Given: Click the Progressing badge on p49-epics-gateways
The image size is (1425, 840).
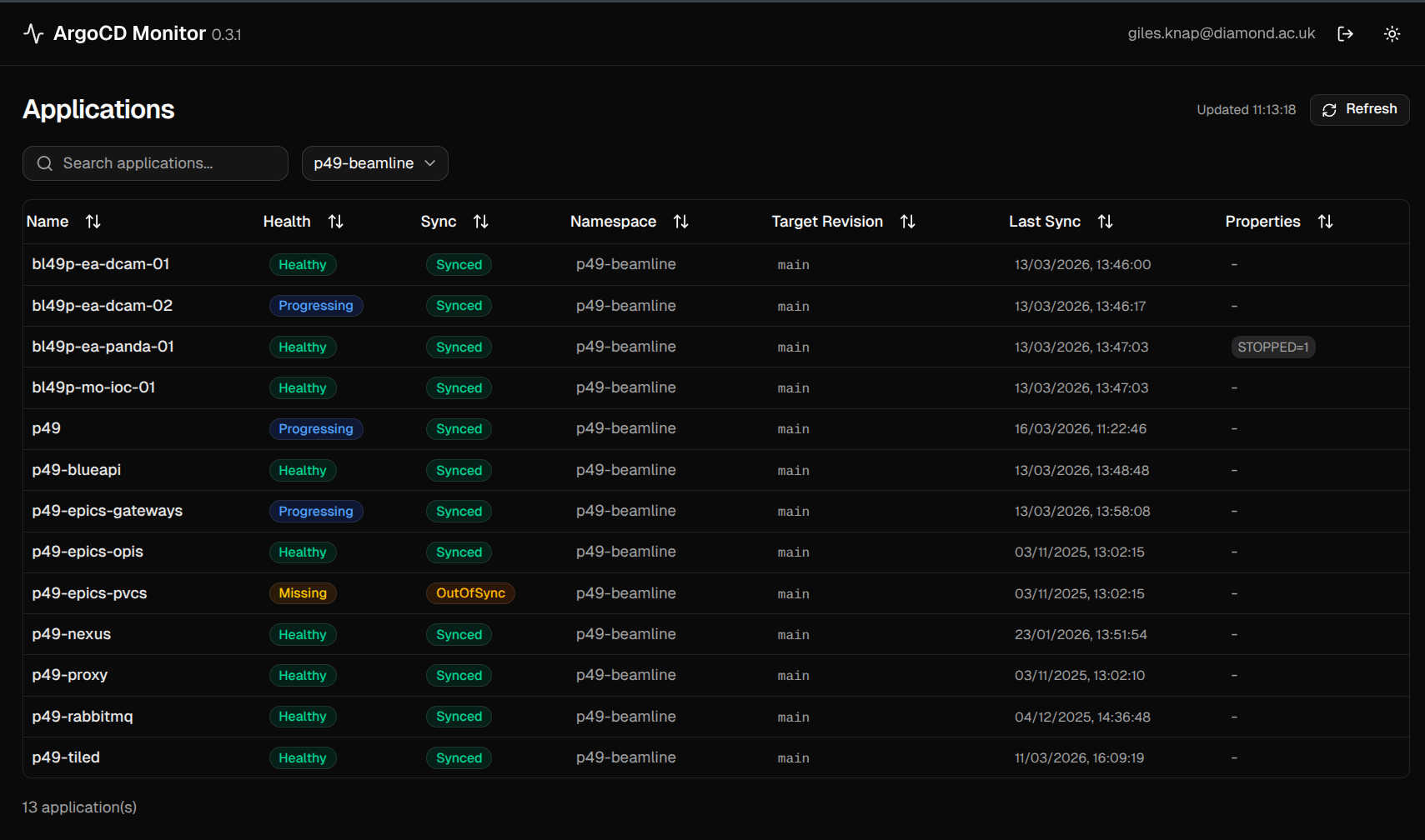Looking at the screenshot, I should click(316, 511).
